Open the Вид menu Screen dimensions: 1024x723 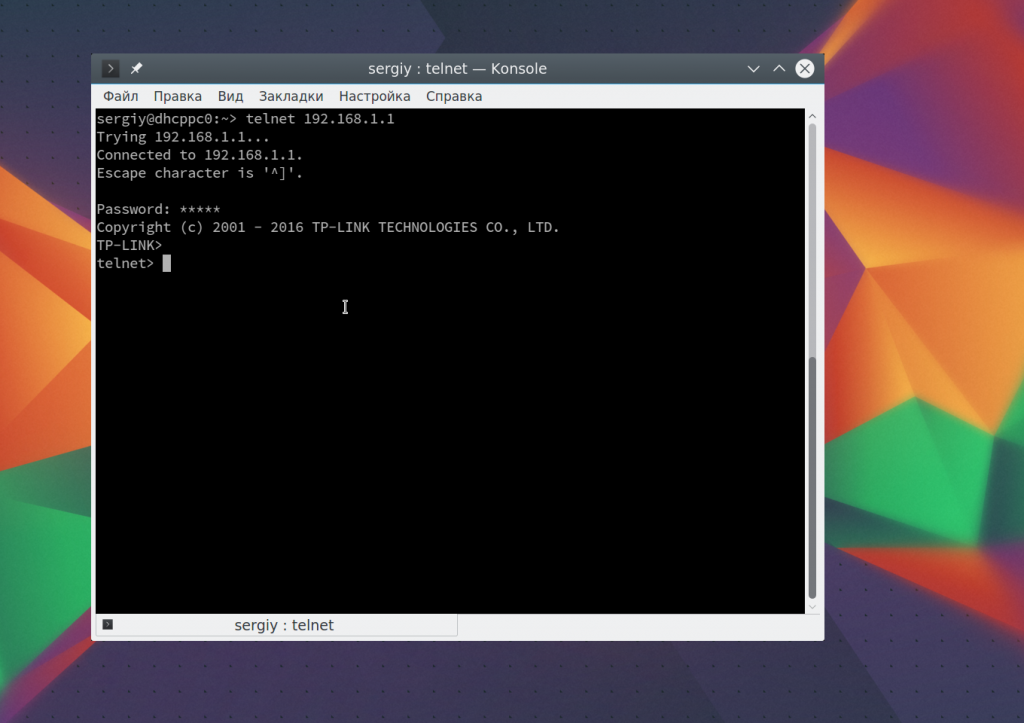231,96
